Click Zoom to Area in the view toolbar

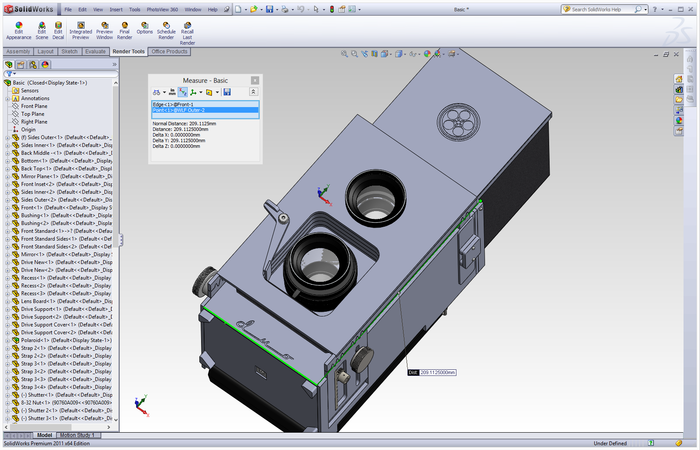click(x=354, y=54)
